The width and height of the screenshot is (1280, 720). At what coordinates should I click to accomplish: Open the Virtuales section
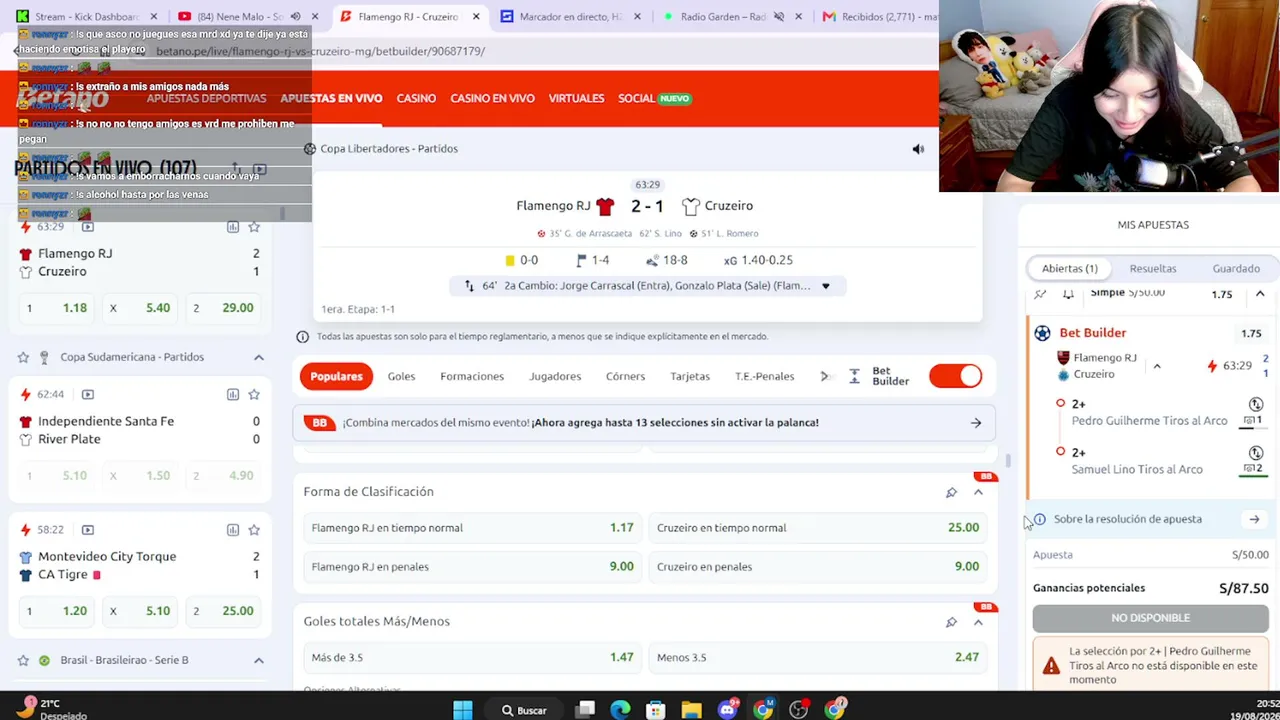(x=576, y=98)
